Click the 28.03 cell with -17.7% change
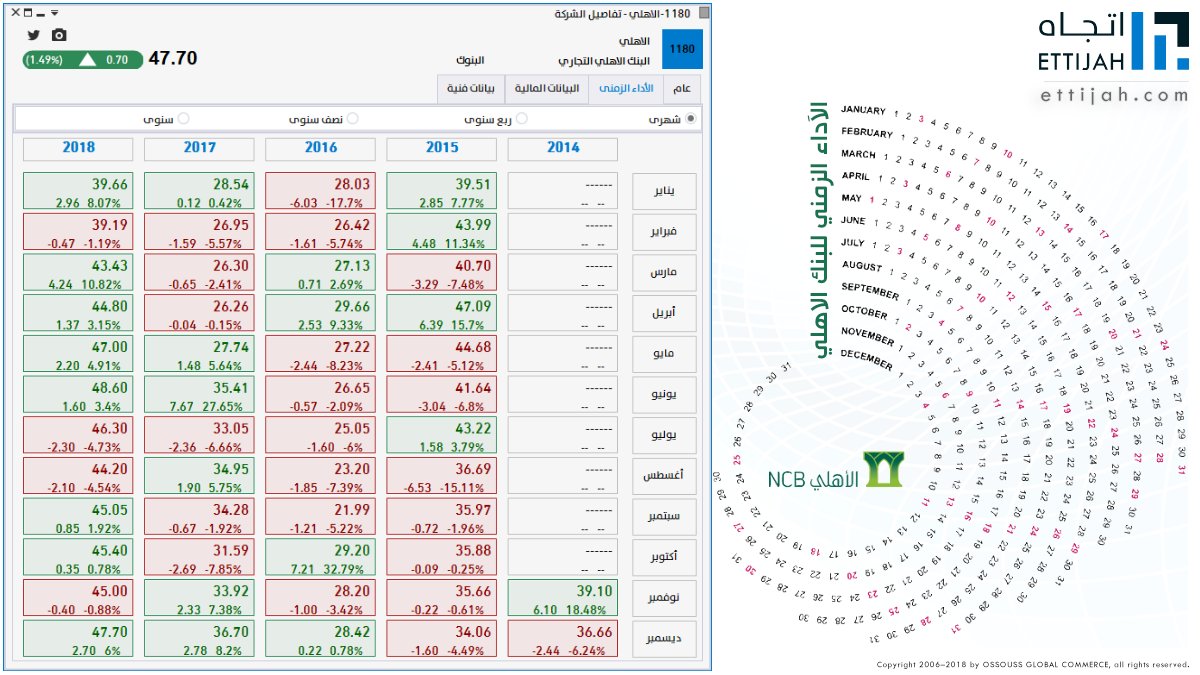 (321, 192)
